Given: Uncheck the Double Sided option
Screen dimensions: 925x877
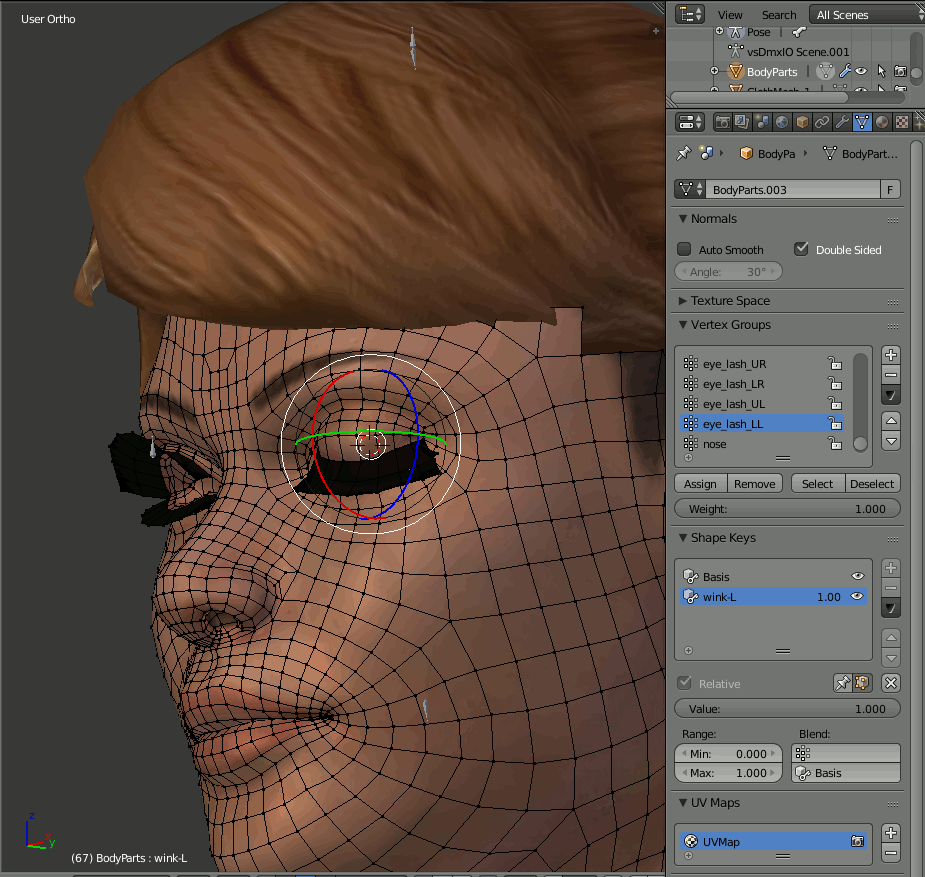Looking at the screenshot, I should click(801, 249).
